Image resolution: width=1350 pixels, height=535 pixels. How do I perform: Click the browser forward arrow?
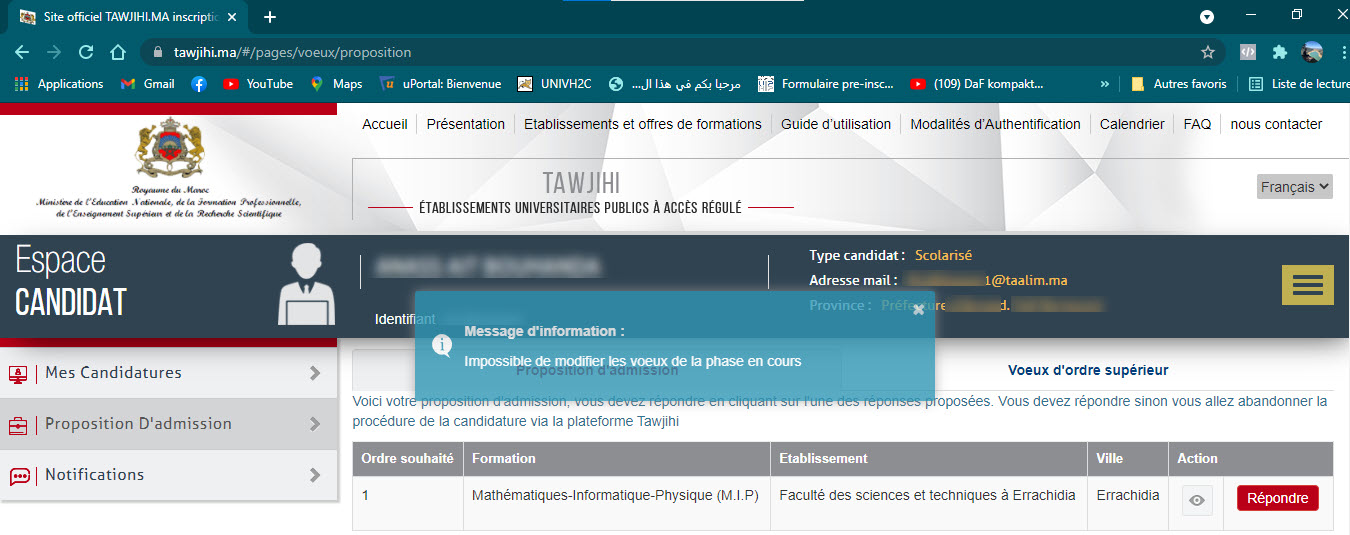point(54,52)
